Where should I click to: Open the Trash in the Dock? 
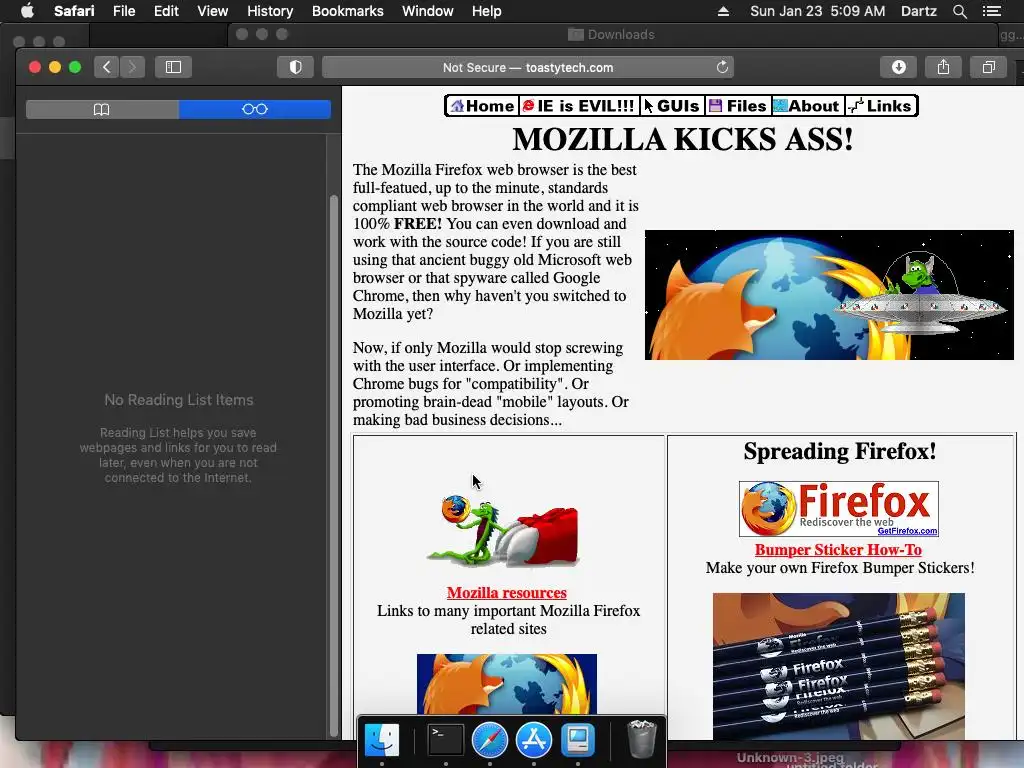[641, 739]
